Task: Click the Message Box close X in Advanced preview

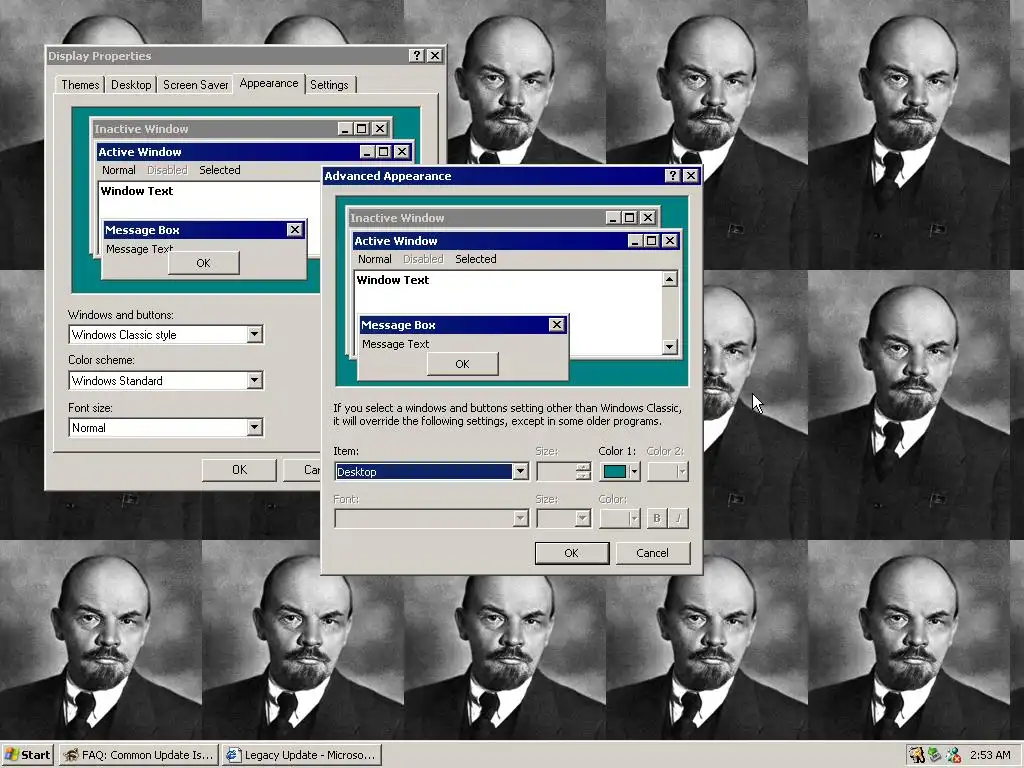Action: coord(556,325)
